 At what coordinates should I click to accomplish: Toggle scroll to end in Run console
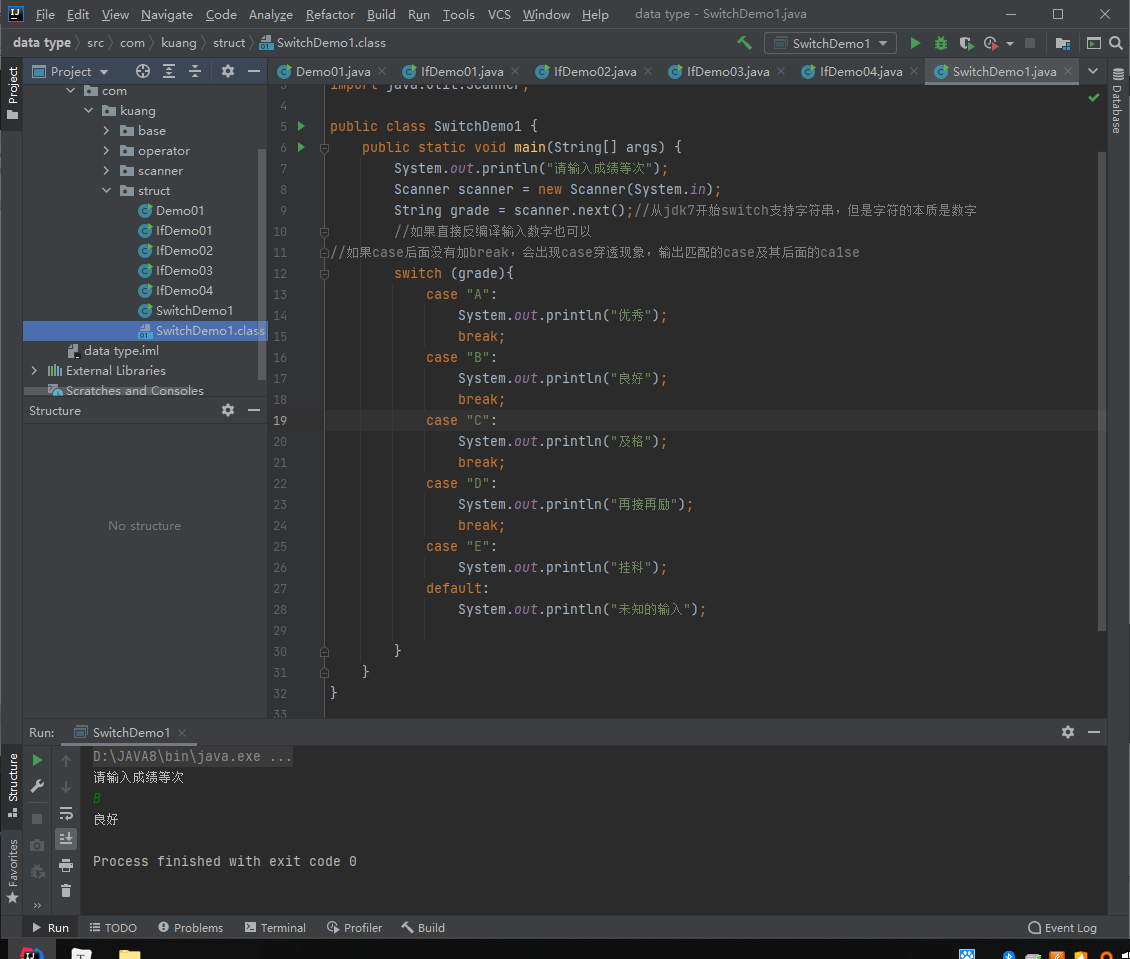(x=66, y=838)
